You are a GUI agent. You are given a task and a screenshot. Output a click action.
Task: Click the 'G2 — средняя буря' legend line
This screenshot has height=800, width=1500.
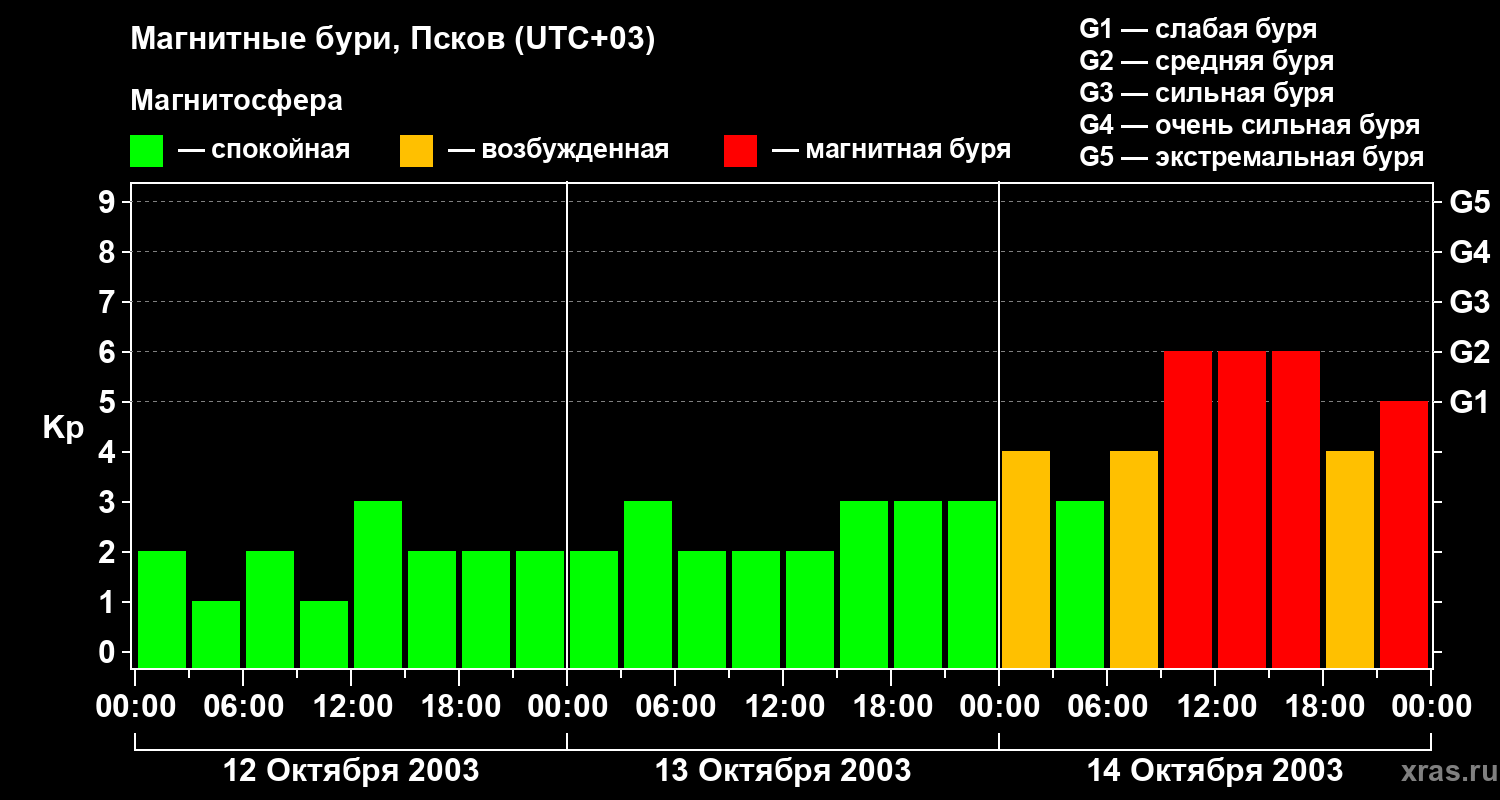point(1206,61)
